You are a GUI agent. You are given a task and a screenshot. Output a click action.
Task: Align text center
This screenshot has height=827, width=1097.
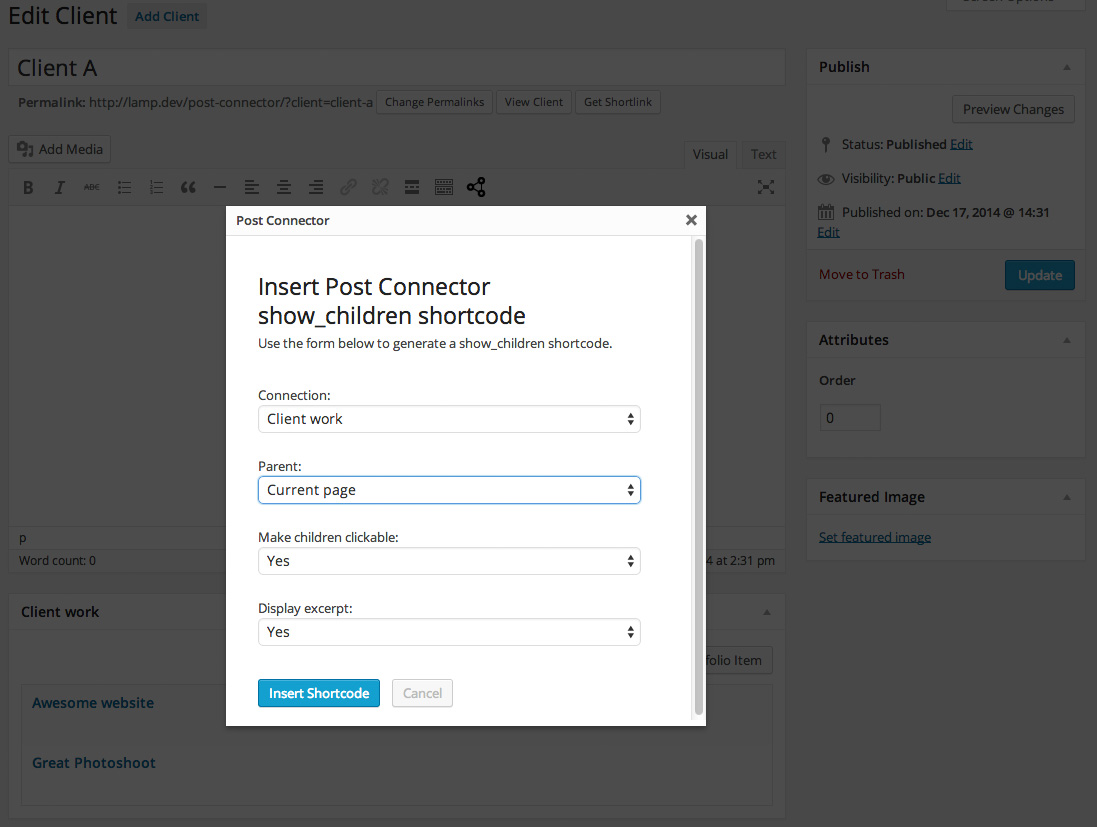284,188
